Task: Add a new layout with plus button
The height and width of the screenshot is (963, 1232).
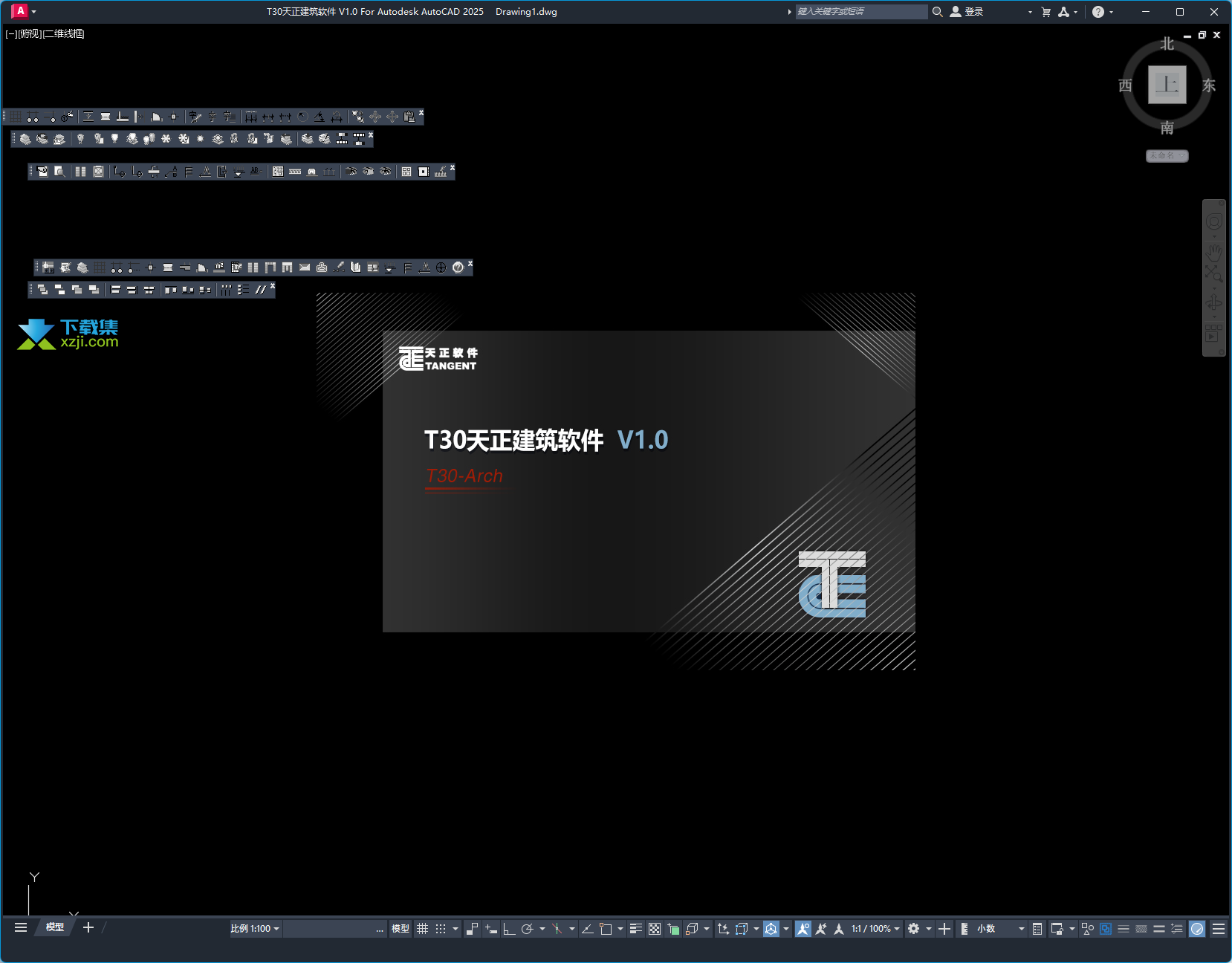Action: tap(88, 927)
